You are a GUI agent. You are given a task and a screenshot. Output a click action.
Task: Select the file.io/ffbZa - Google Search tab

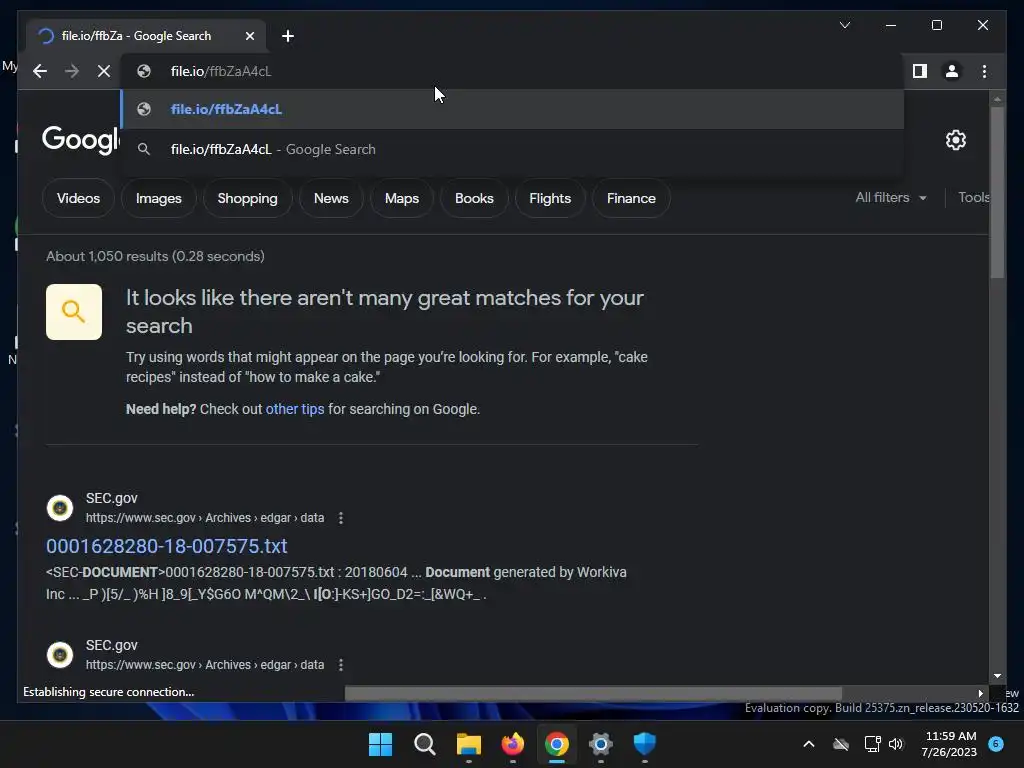146,36
